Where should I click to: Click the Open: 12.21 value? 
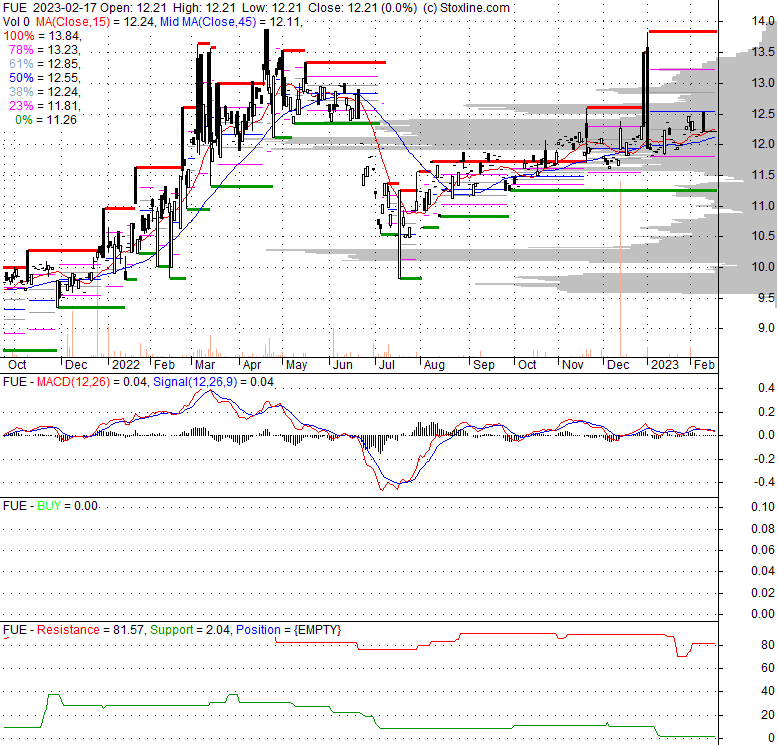coord(133,8)
